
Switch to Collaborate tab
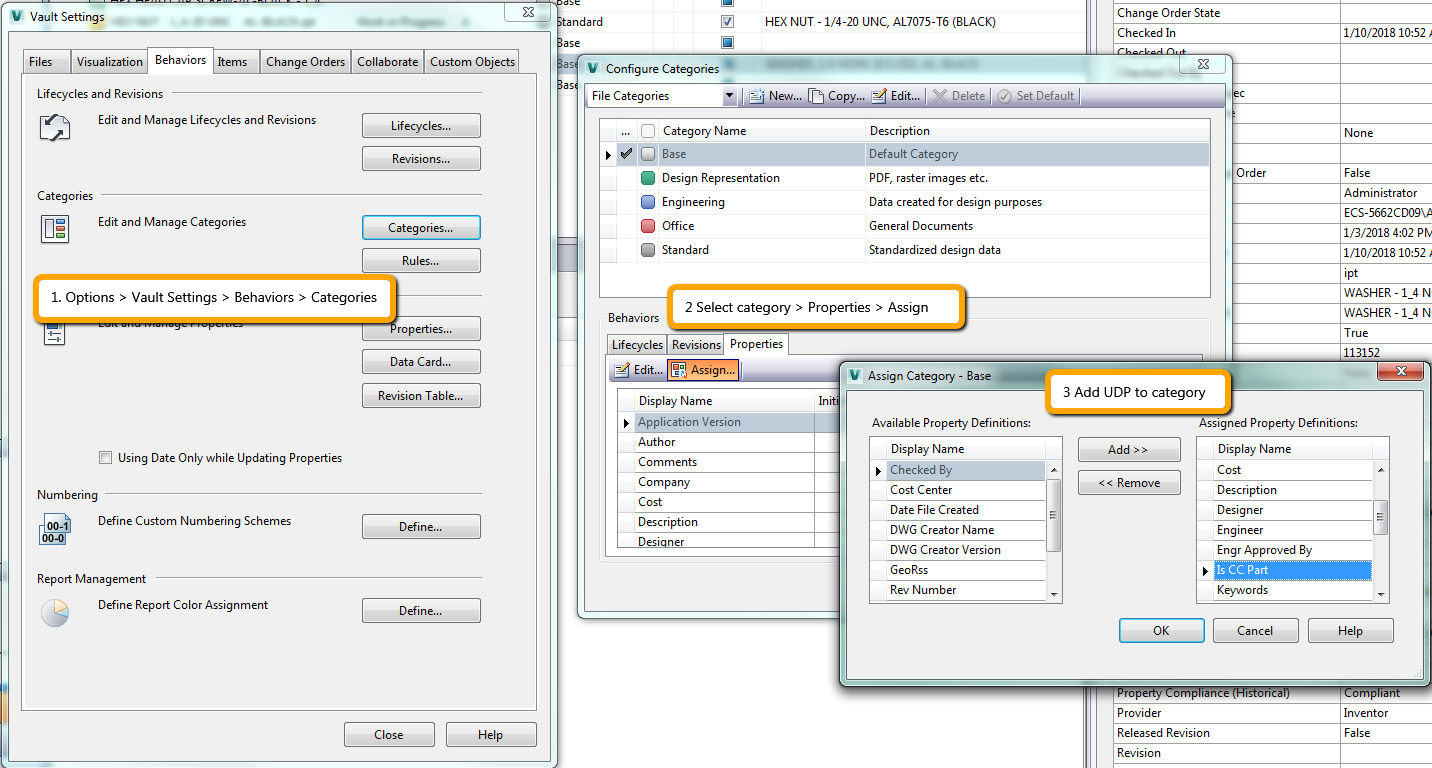pos(388,62)
